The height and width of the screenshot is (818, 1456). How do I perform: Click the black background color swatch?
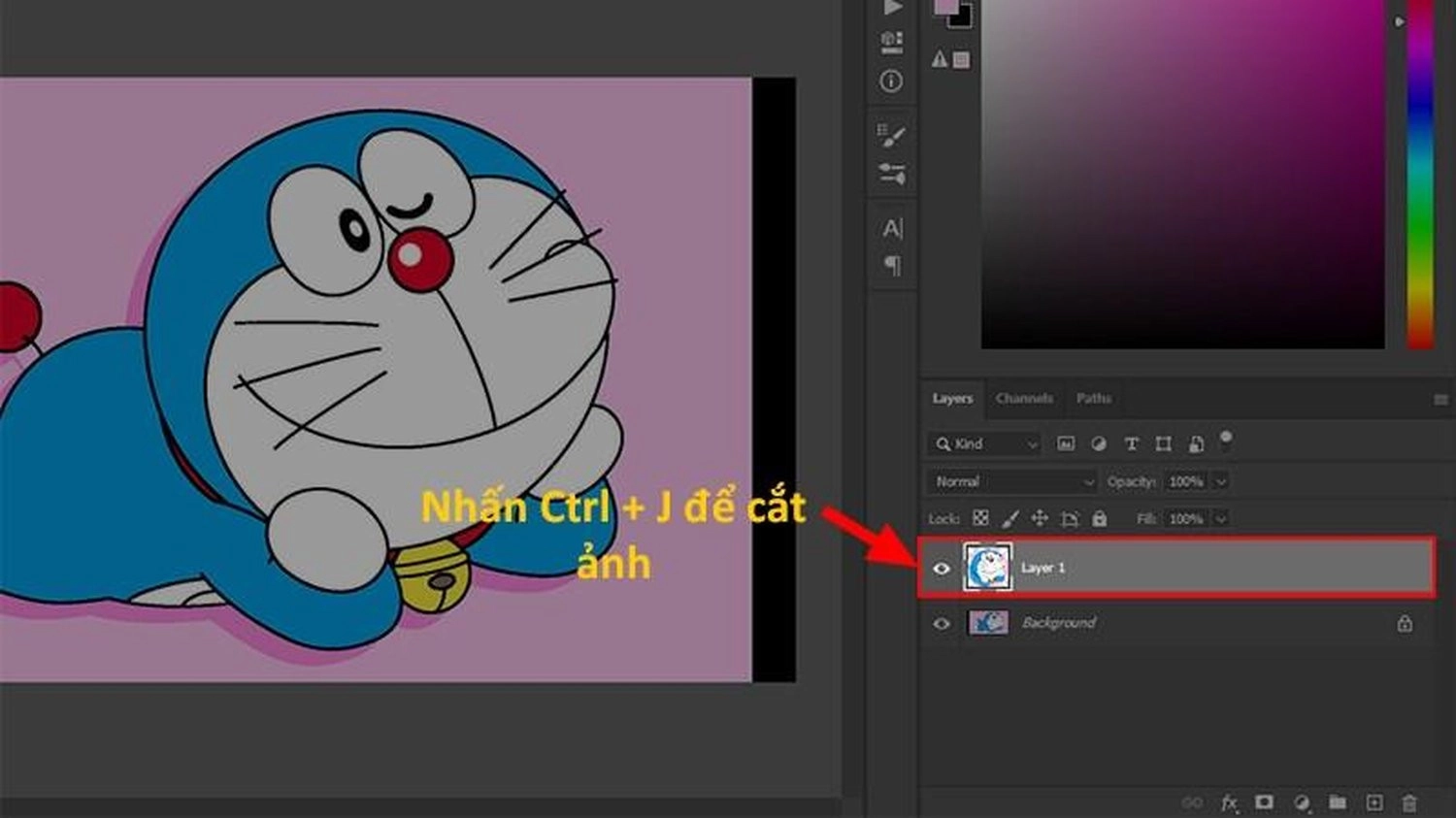[x=962, y=17]
